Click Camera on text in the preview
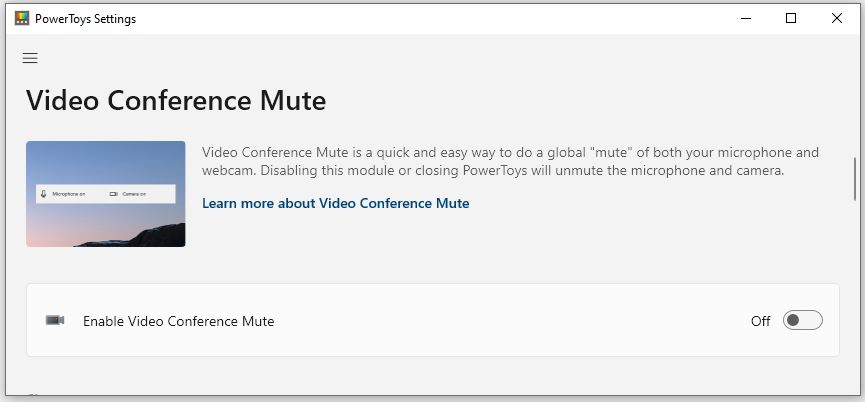Screen dimensions: 865x402 (134, 194)
